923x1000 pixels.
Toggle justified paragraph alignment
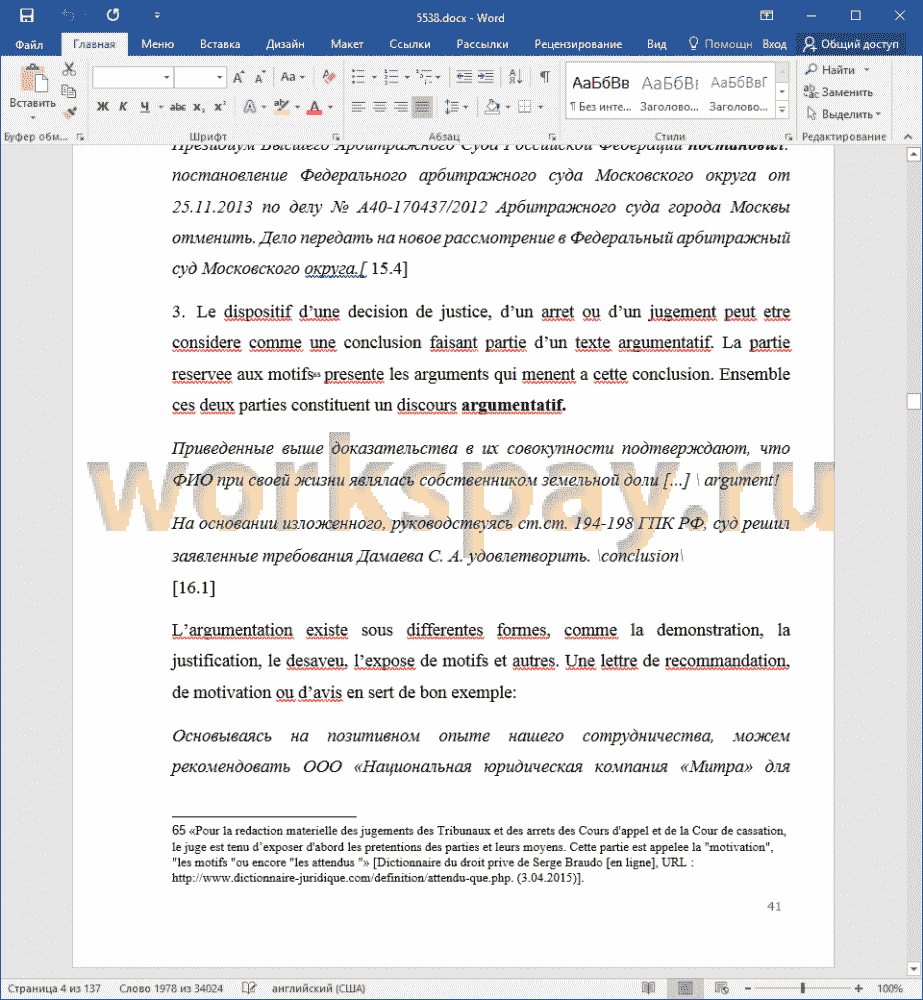click(x=422, y=107)
